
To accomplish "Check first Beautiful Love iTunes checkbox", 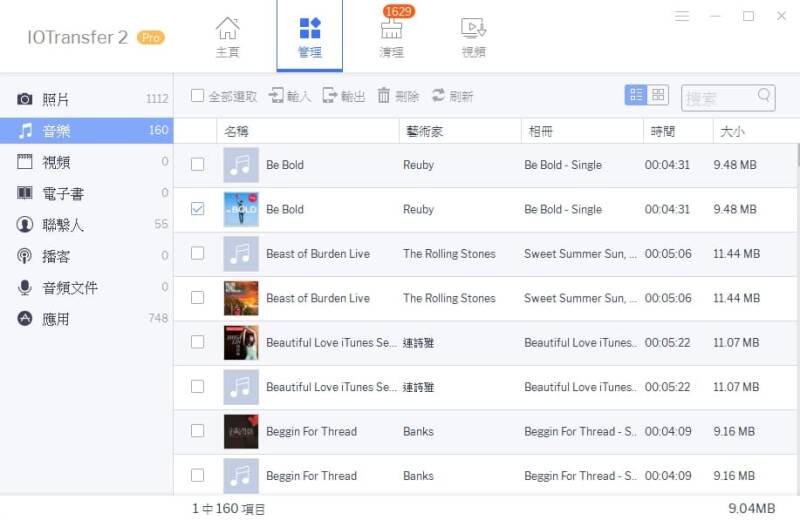I will [197, 342].
